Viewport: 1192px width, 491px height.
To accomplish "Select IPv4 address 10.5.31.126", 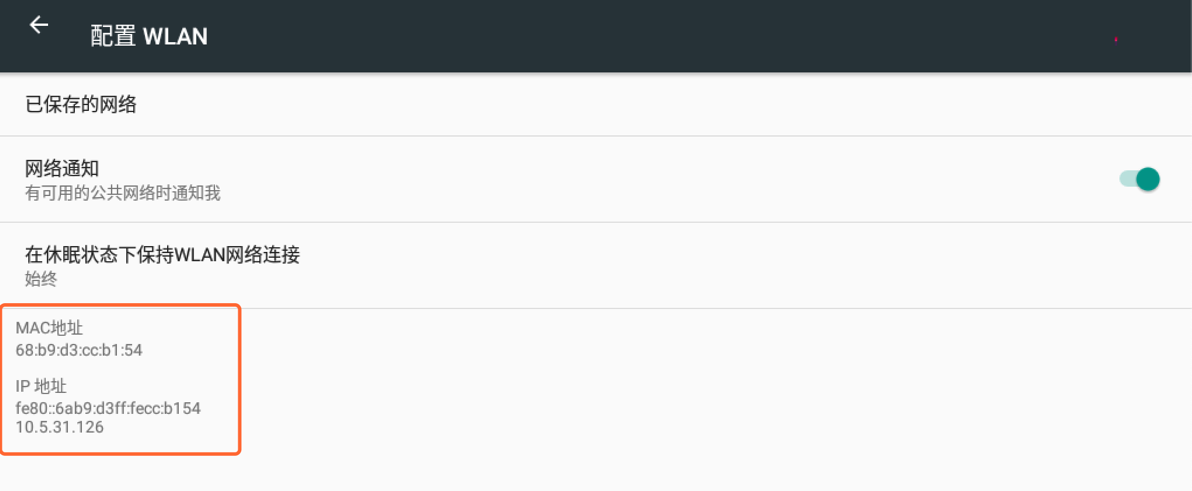I will pos(60,427).
